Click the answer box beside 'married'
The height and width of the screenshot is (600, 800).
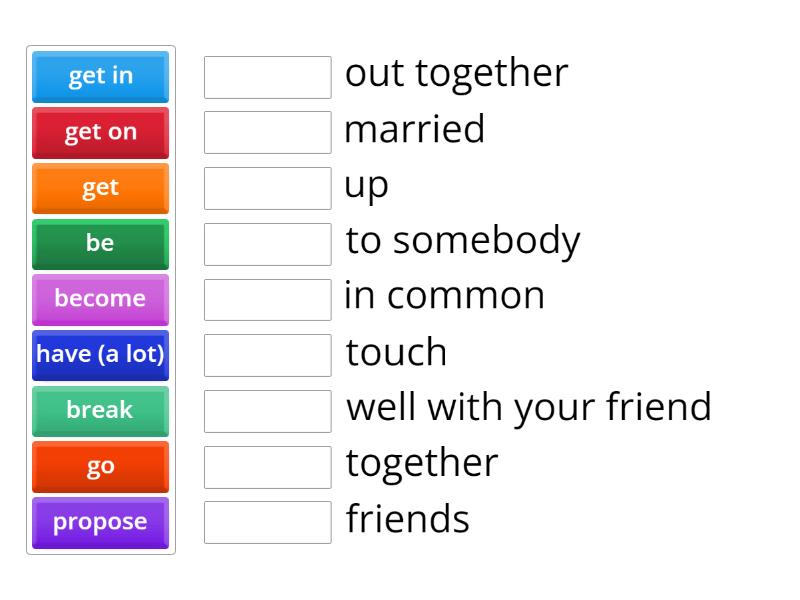pos(267,132)
